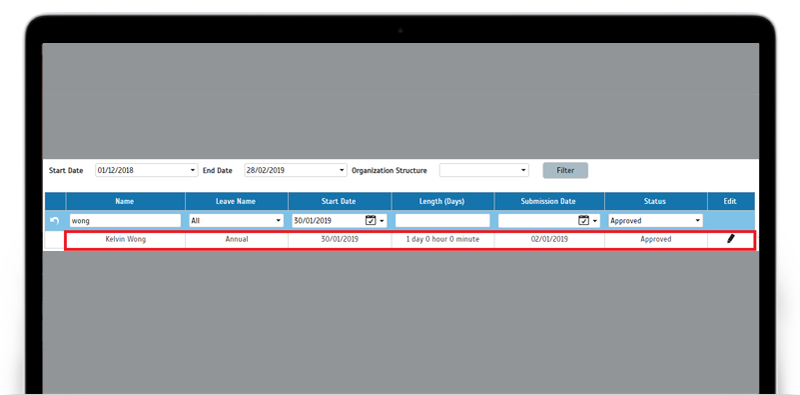The width and height of the screenshot is (800, 395).
Task: Open the Leave Name 'All' dropdown
Action: pyautogui.click(x=236, y=220)
